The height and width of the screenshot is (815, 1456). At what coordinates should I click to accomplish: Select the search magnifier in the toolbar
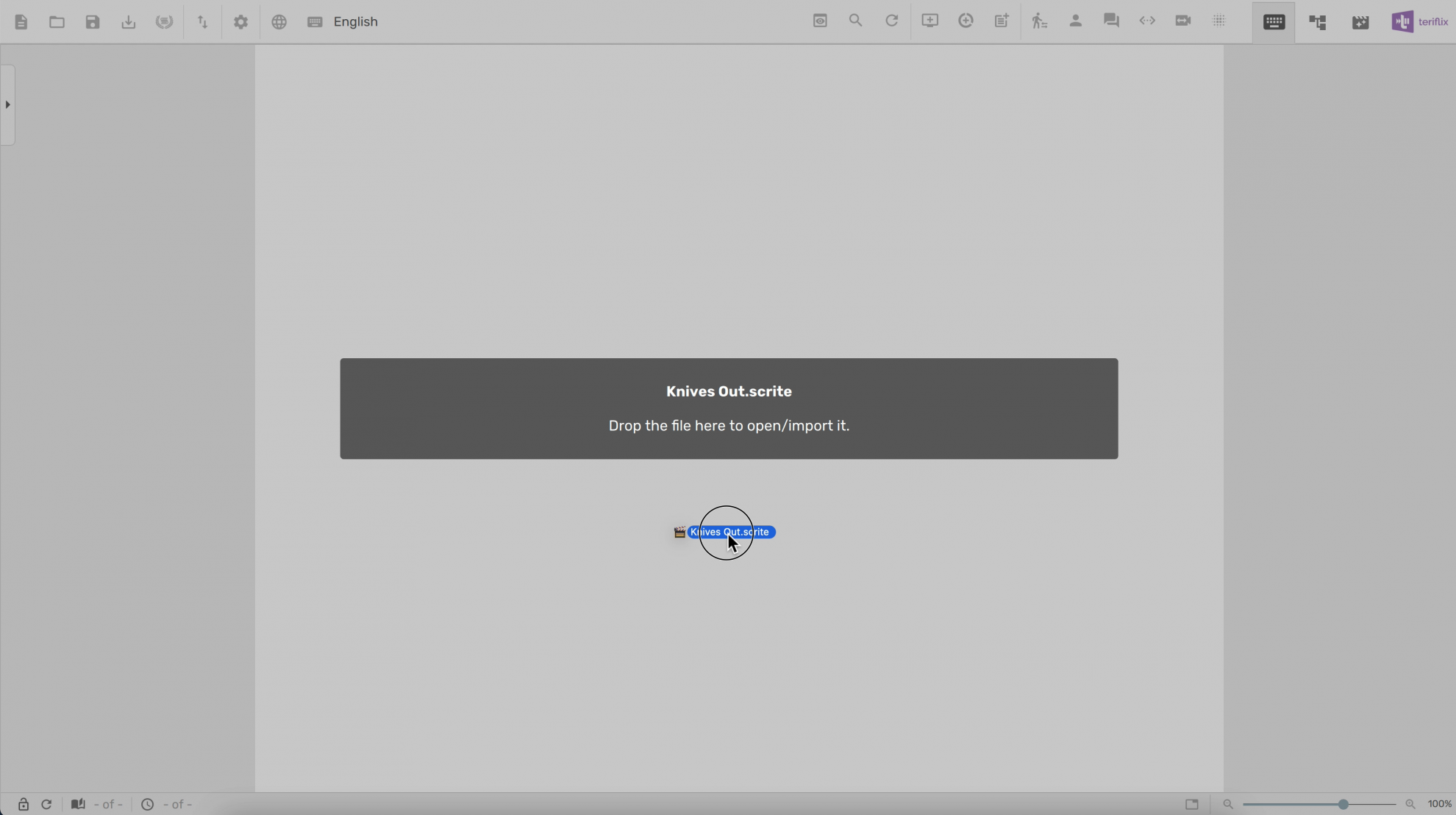[855, 21]
